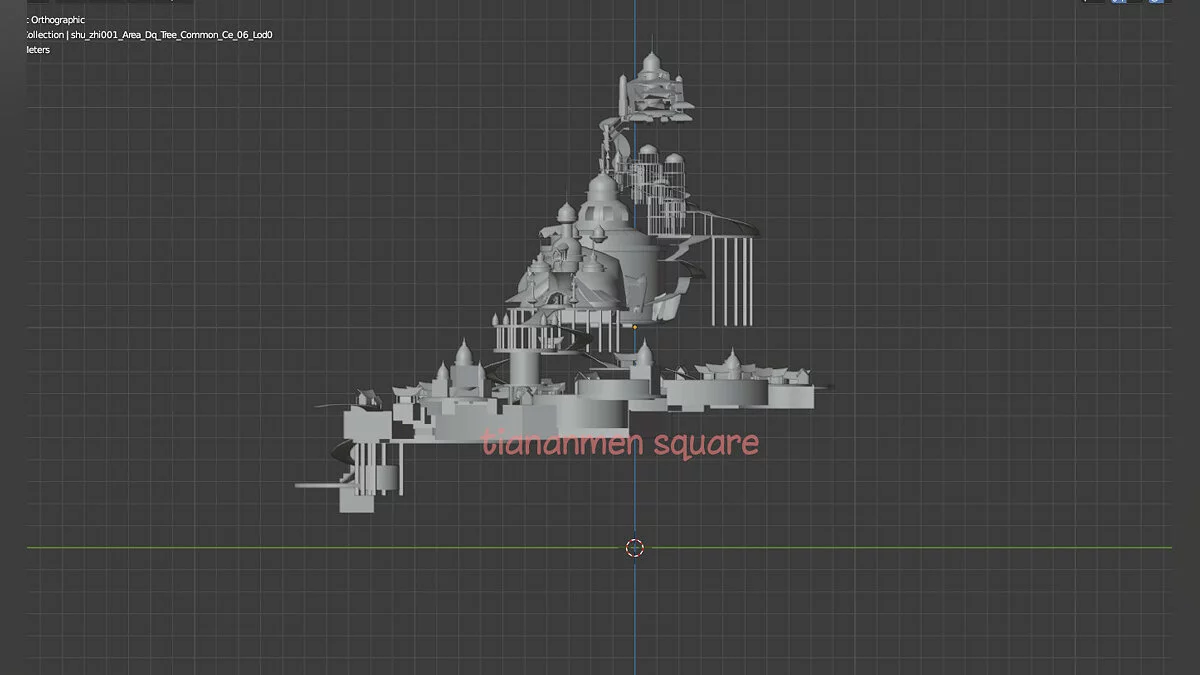Click the shu_zhi001 collection object name text

click(x=170, y=35)
